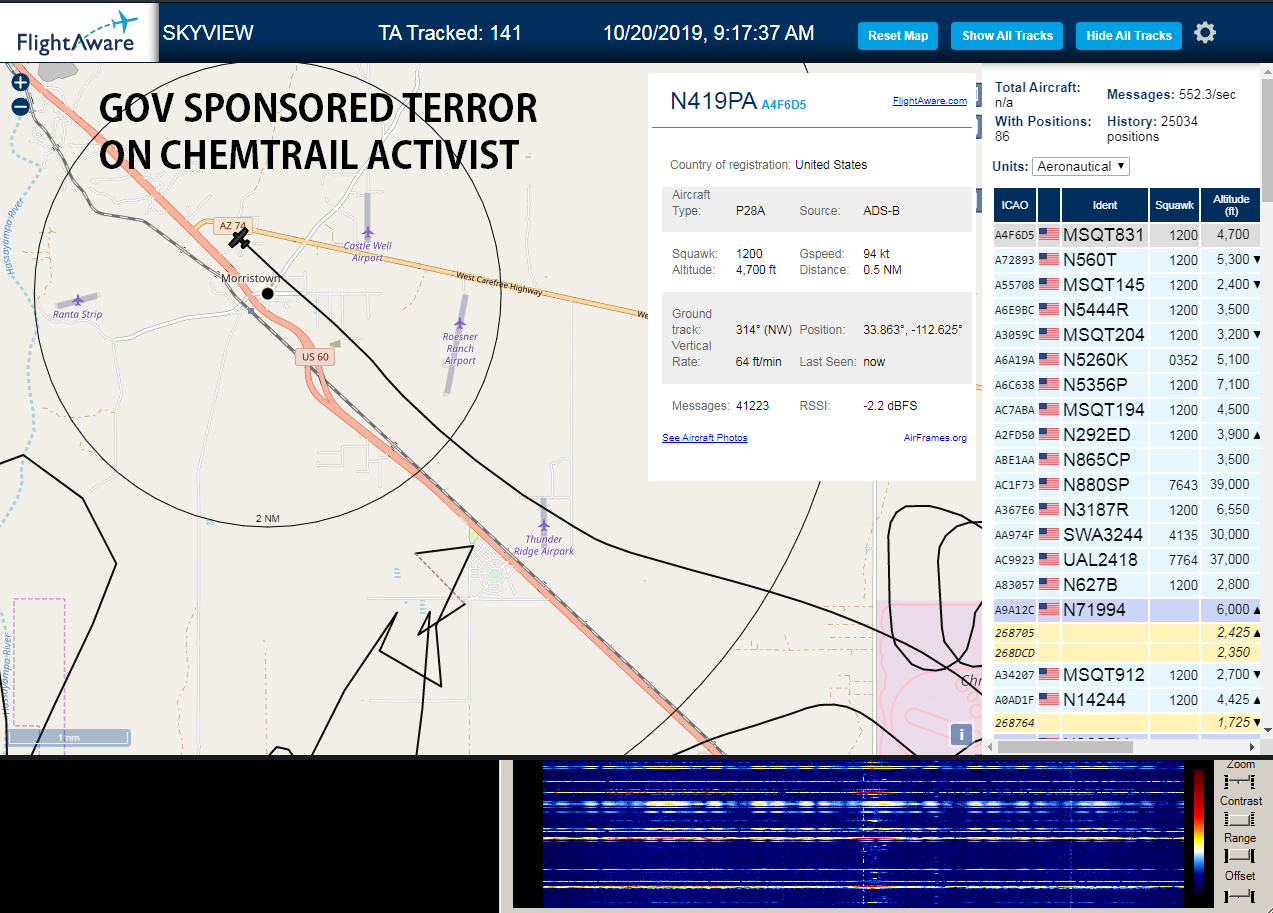Adjust the waterfall Zoom slider

tap(1240, 781)
